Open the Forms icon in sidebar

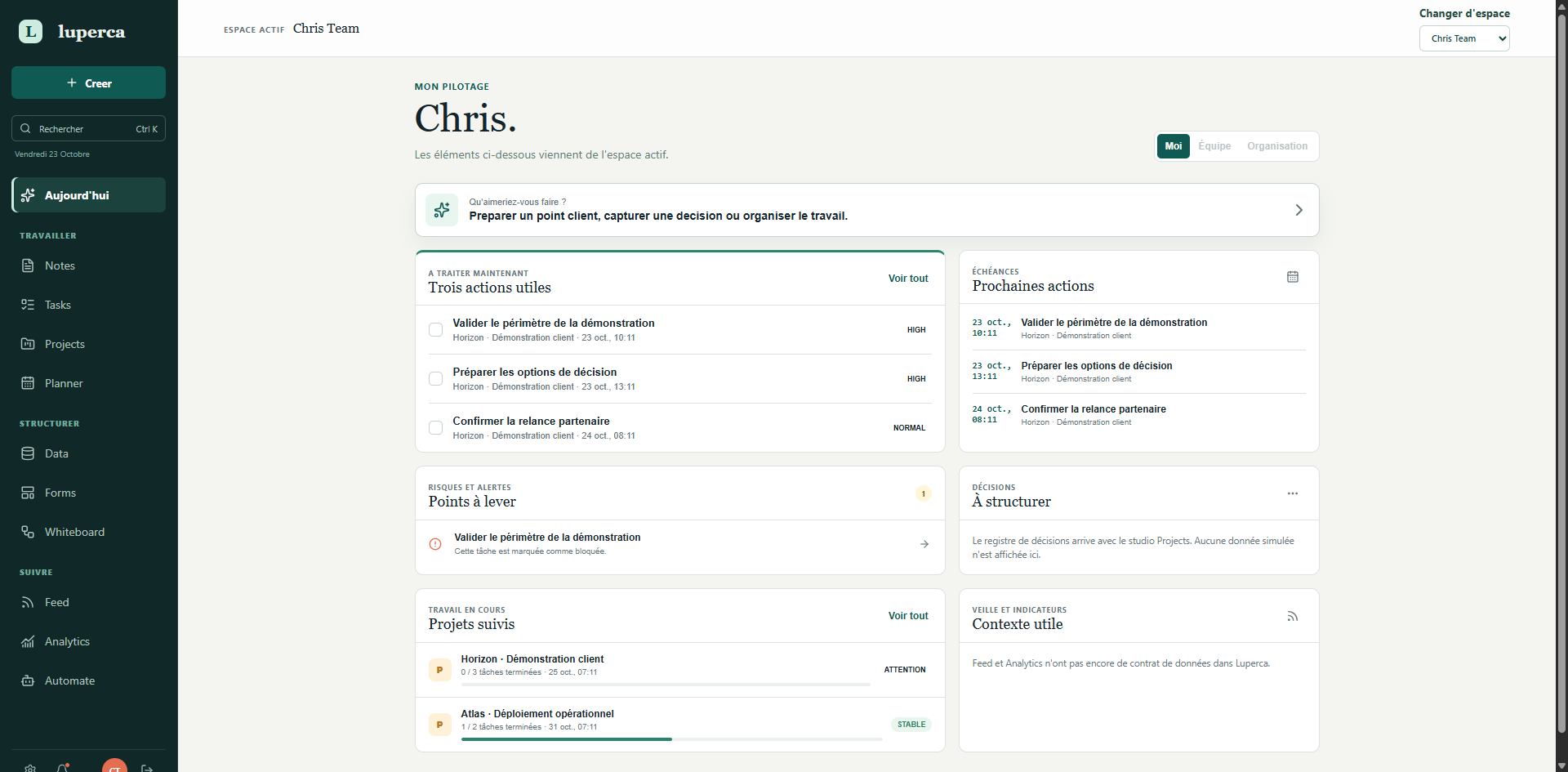tap(28, 493)
